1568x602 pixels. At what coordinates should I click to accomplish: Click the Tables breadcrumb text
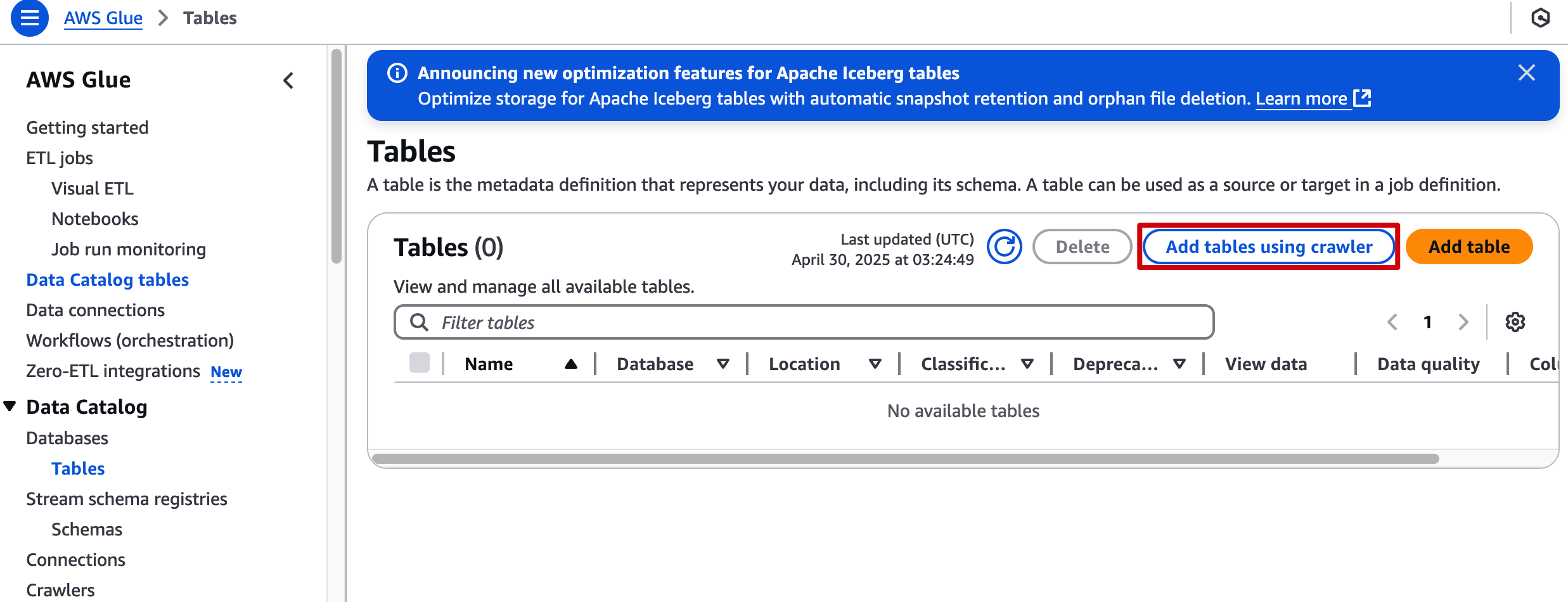point(210,18)
